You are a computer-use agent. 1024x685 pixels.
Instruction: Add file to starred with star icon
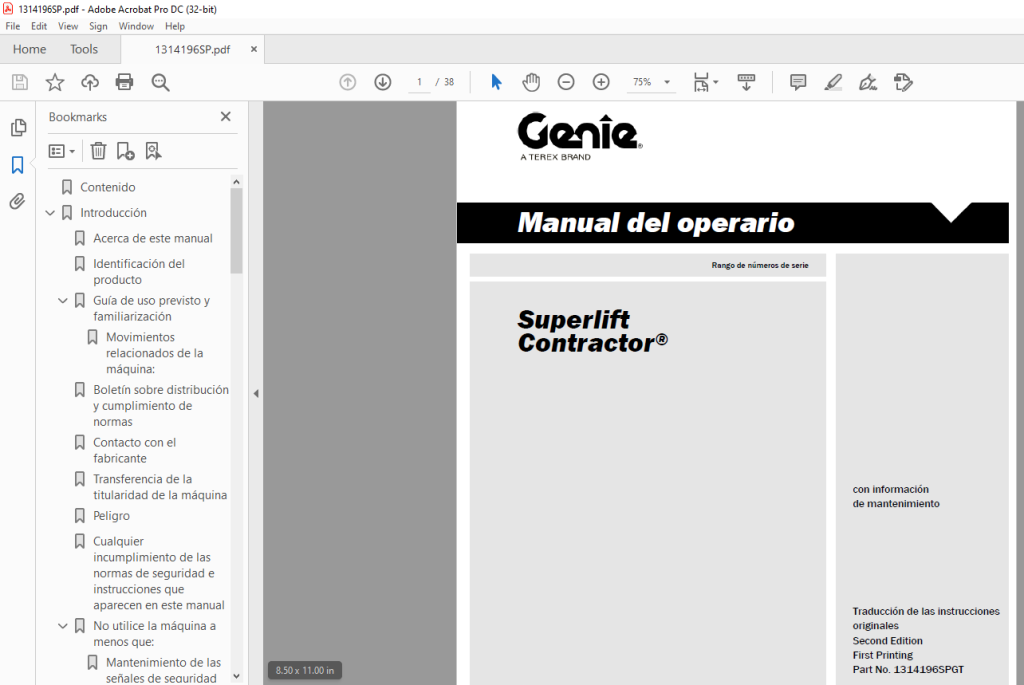tap(55, 82)
